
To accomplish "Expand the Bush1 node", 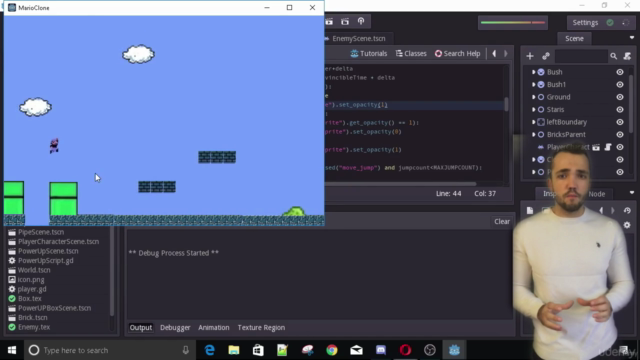I will (x=533, y=84).
